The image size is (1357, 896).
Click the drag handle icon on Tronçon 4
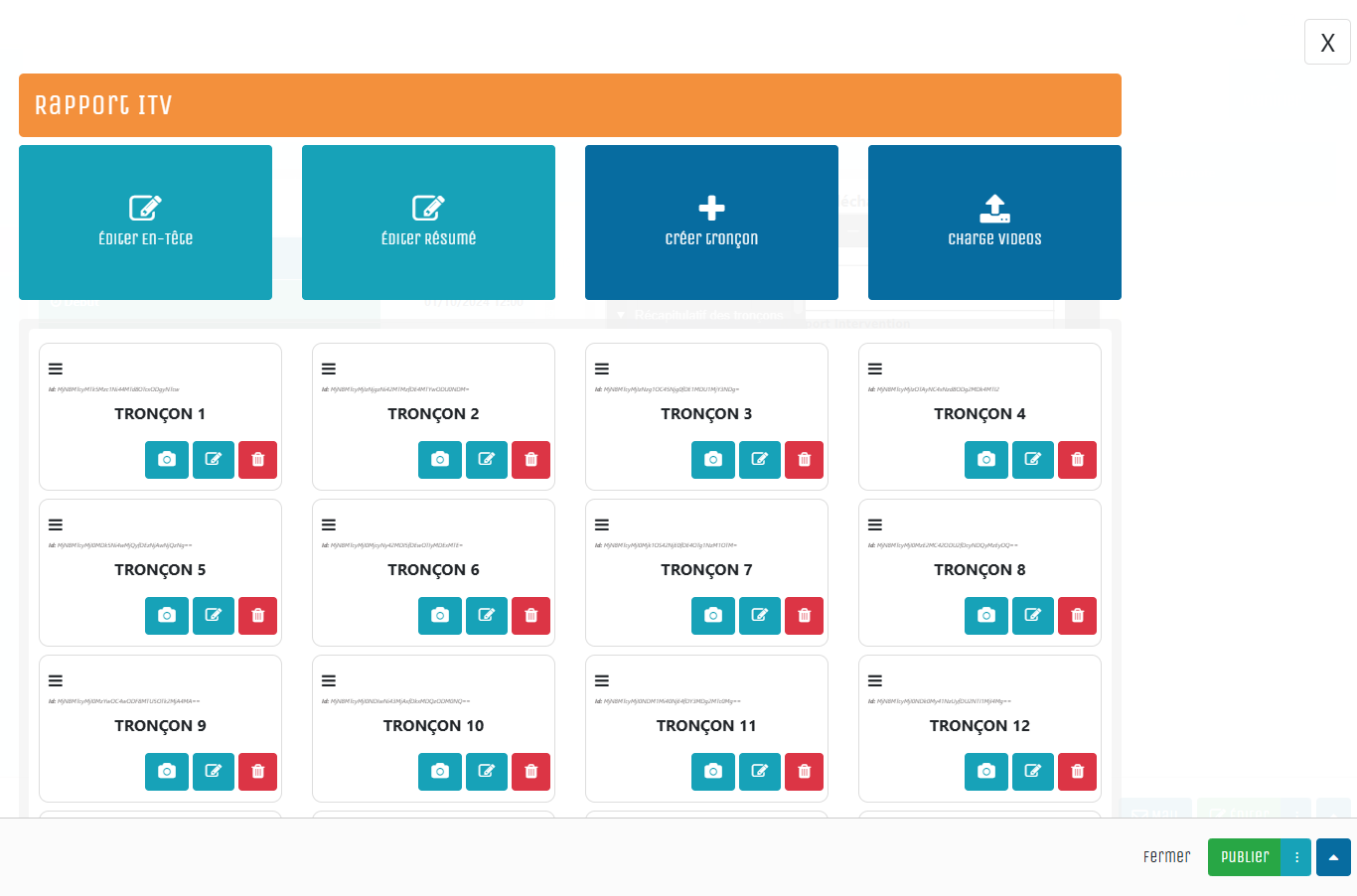click(875, 369)
